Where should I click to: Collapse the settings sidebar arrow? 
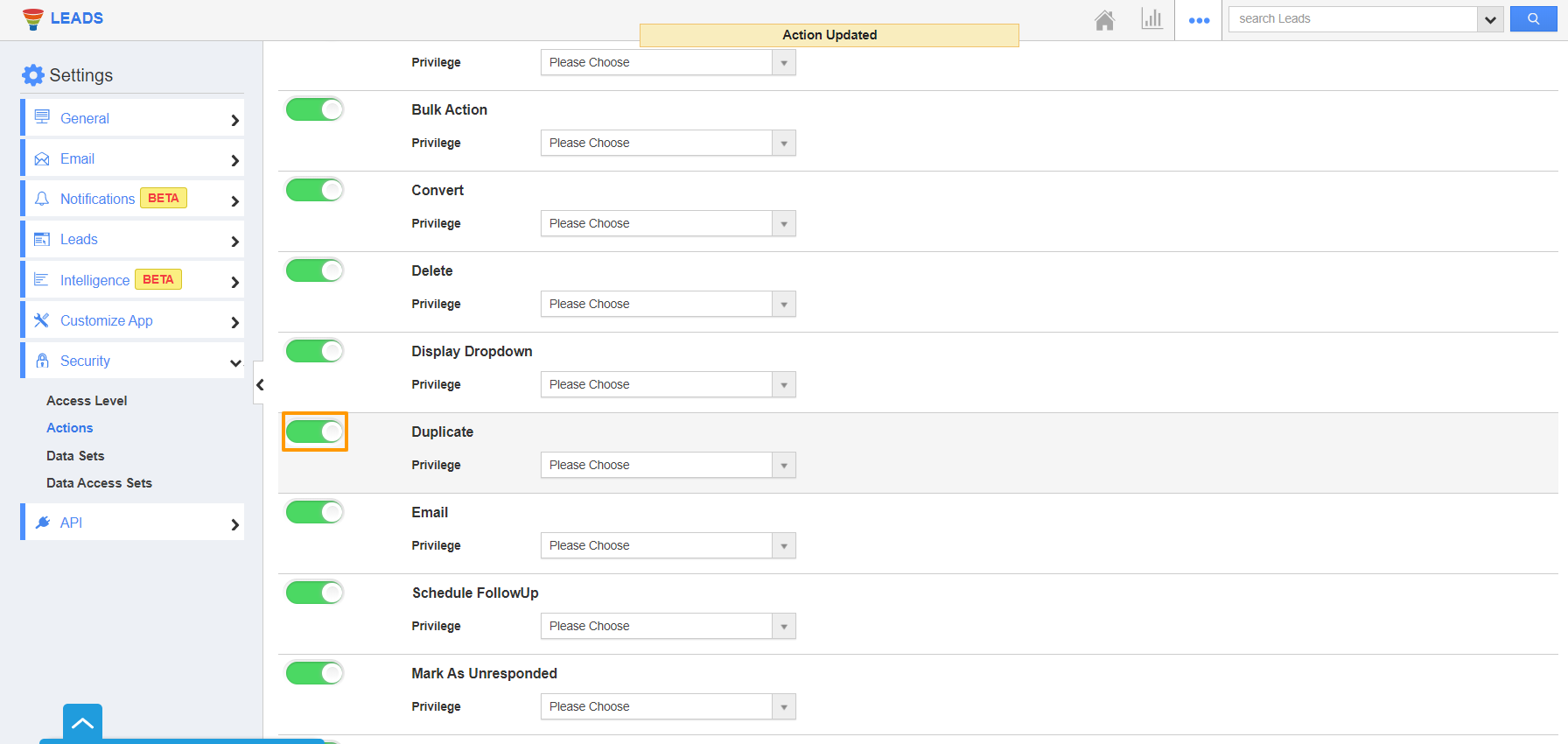(x=259, y=384)
